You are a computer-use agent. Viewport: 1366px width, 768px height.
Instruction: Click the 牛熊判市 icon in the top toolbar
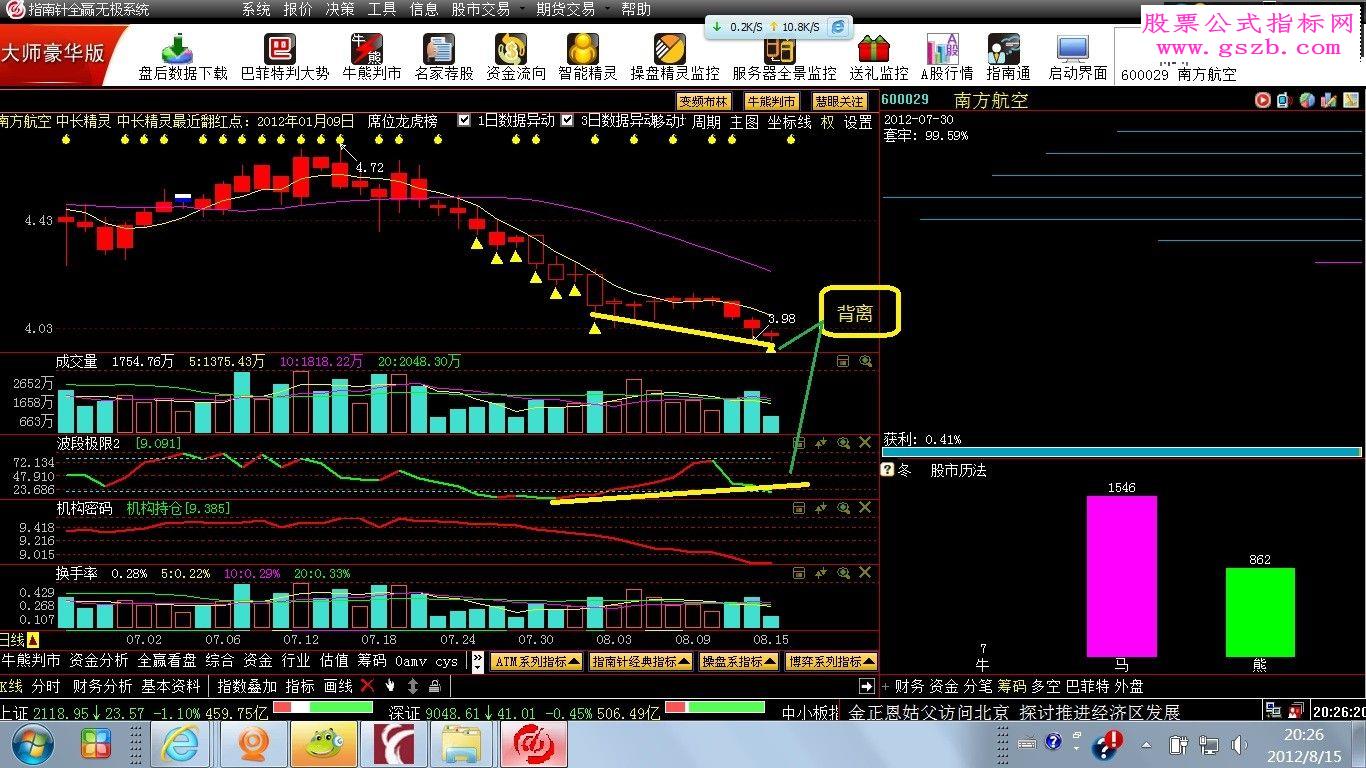pos(372,57)
